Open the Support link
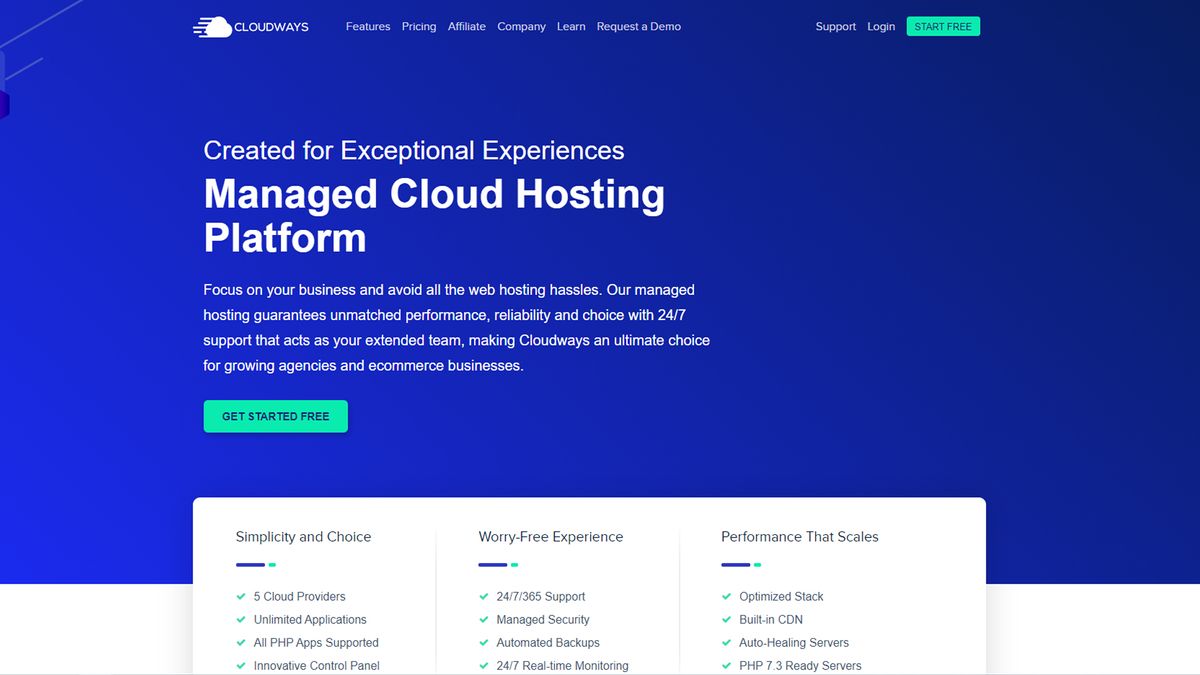This screenshot has height=675, width=1200. coord(836,26)
